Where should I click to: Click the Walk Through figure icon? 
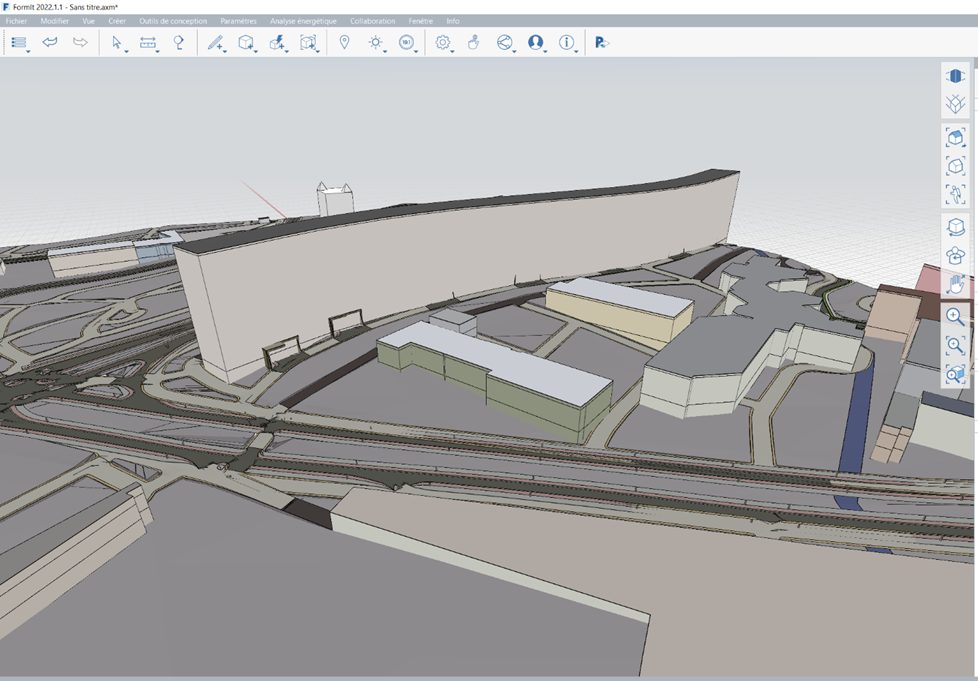point(955,194)
